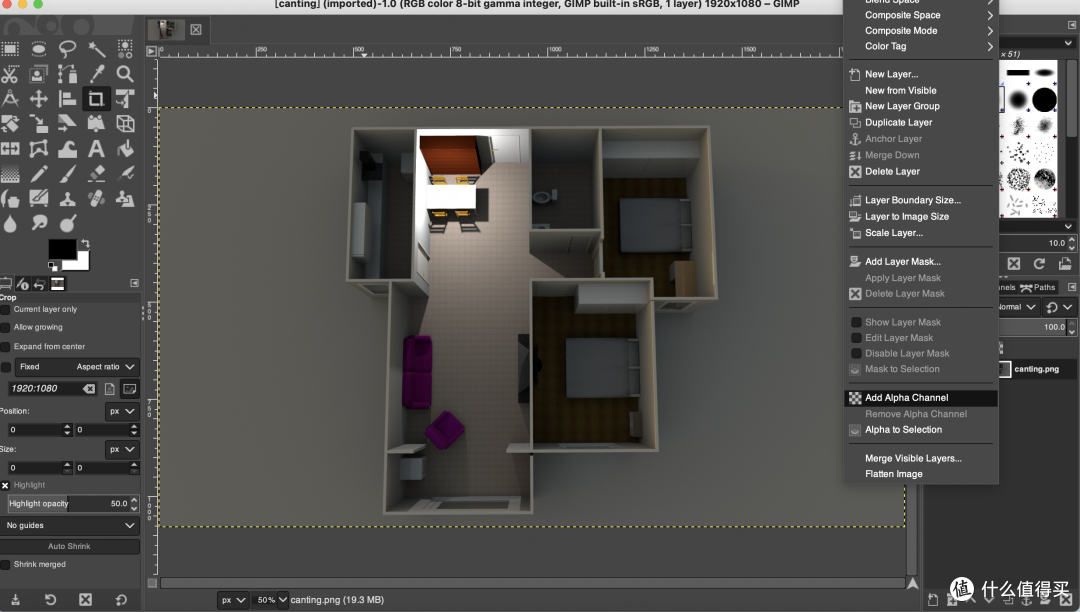Open the layer mode Normal dropdown
Viewport: 1080px width, 612px height.
point(1018,307)
